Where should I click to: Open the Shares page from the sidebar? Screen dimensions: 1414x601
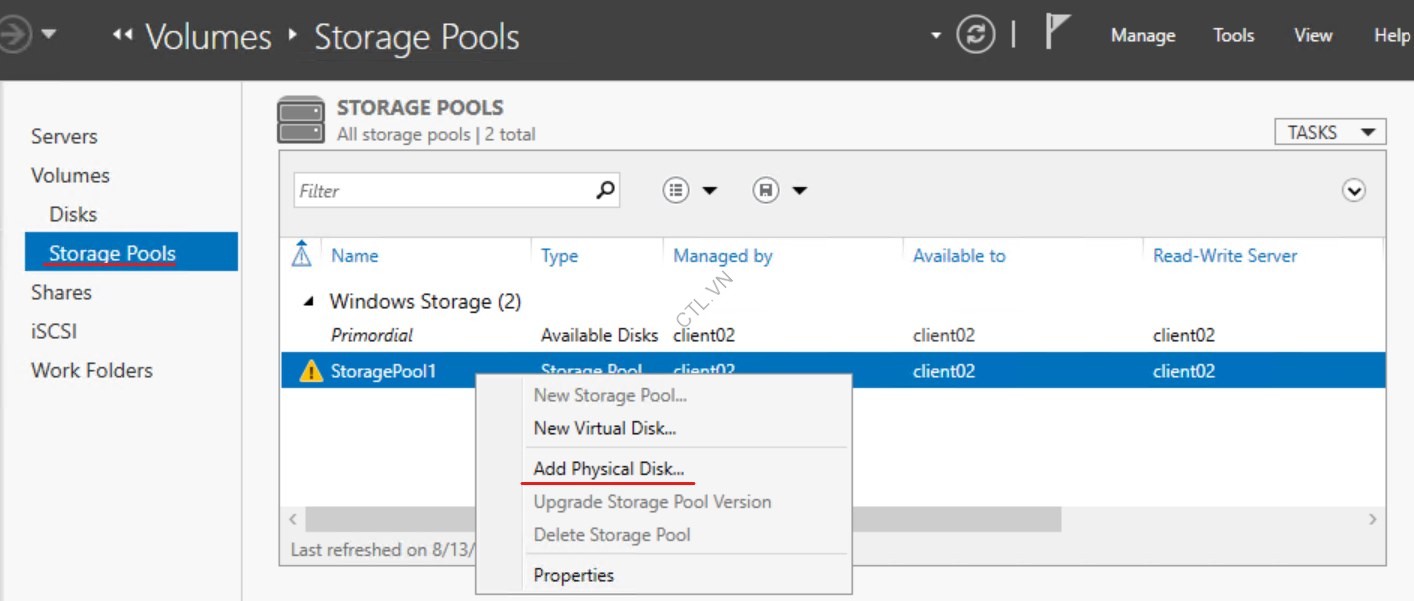[61, 292]
